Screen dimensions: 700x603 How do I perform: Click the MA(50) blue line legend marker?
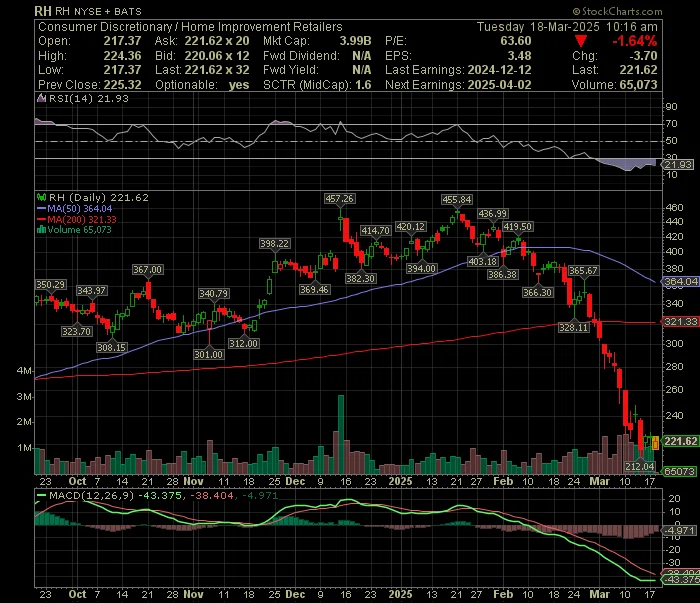click(42, 209)
